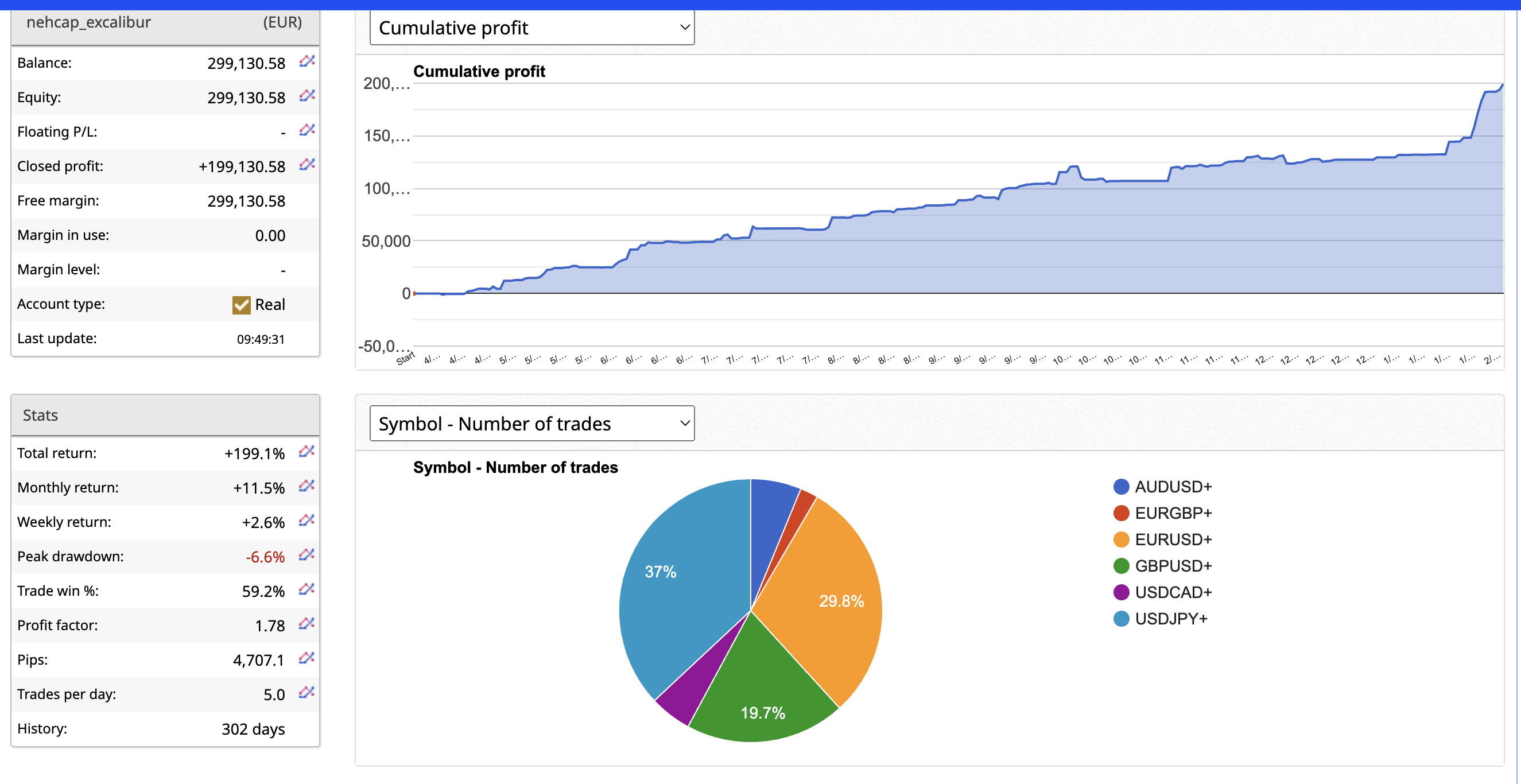This screenshot has width=1521, height=784.
Task: Expand the Symbol - Number of trades dropdown
Action: click(531, 424)
